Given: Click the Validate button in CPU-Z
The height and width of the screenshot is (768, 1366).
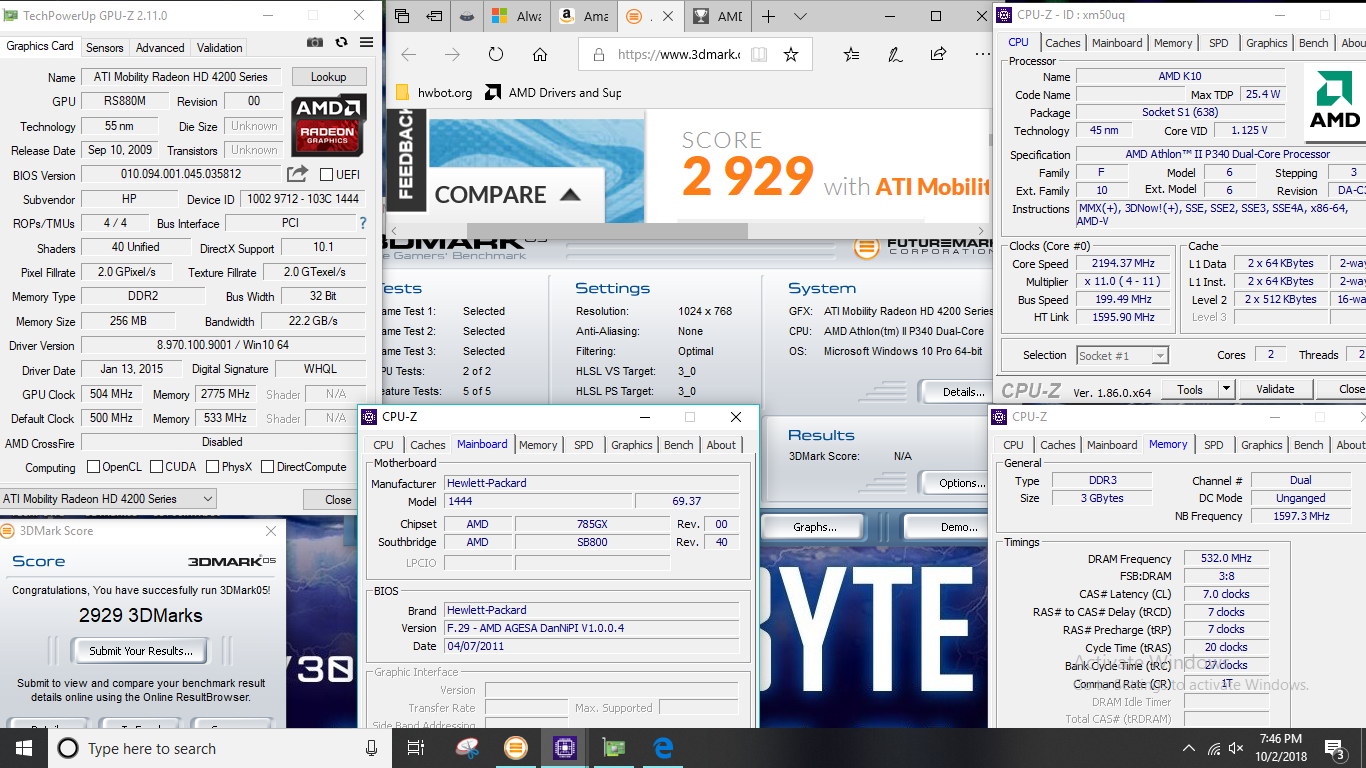Looking at the screenshot, I should [x=1275, y=389].
